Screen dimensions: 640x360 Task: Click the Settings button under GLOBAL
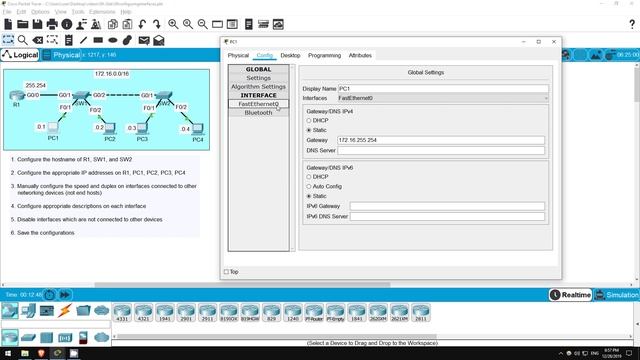coord(258,78)
